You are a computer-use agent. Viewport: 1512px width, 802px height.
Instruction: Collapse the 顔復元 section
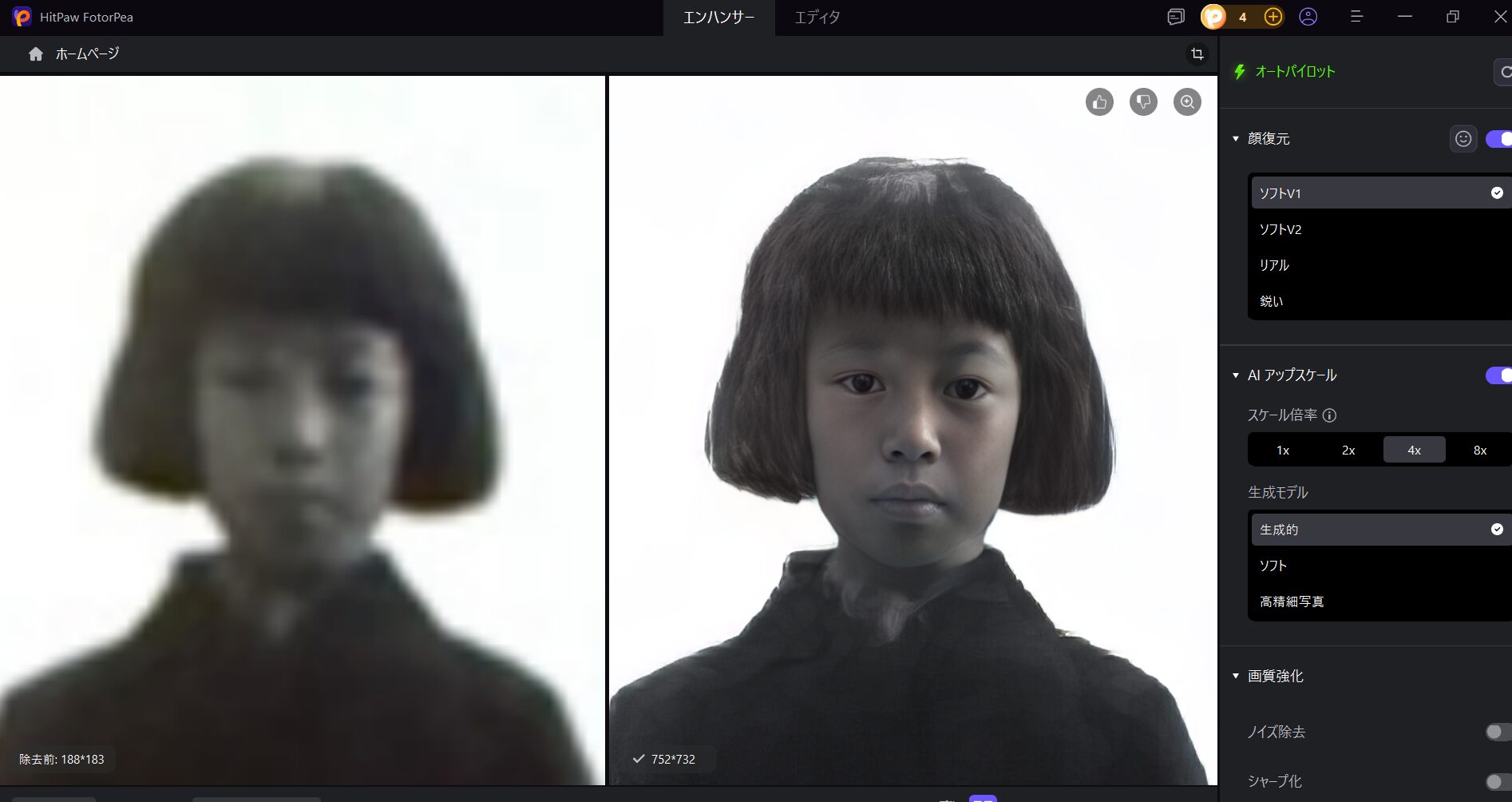1234,138
